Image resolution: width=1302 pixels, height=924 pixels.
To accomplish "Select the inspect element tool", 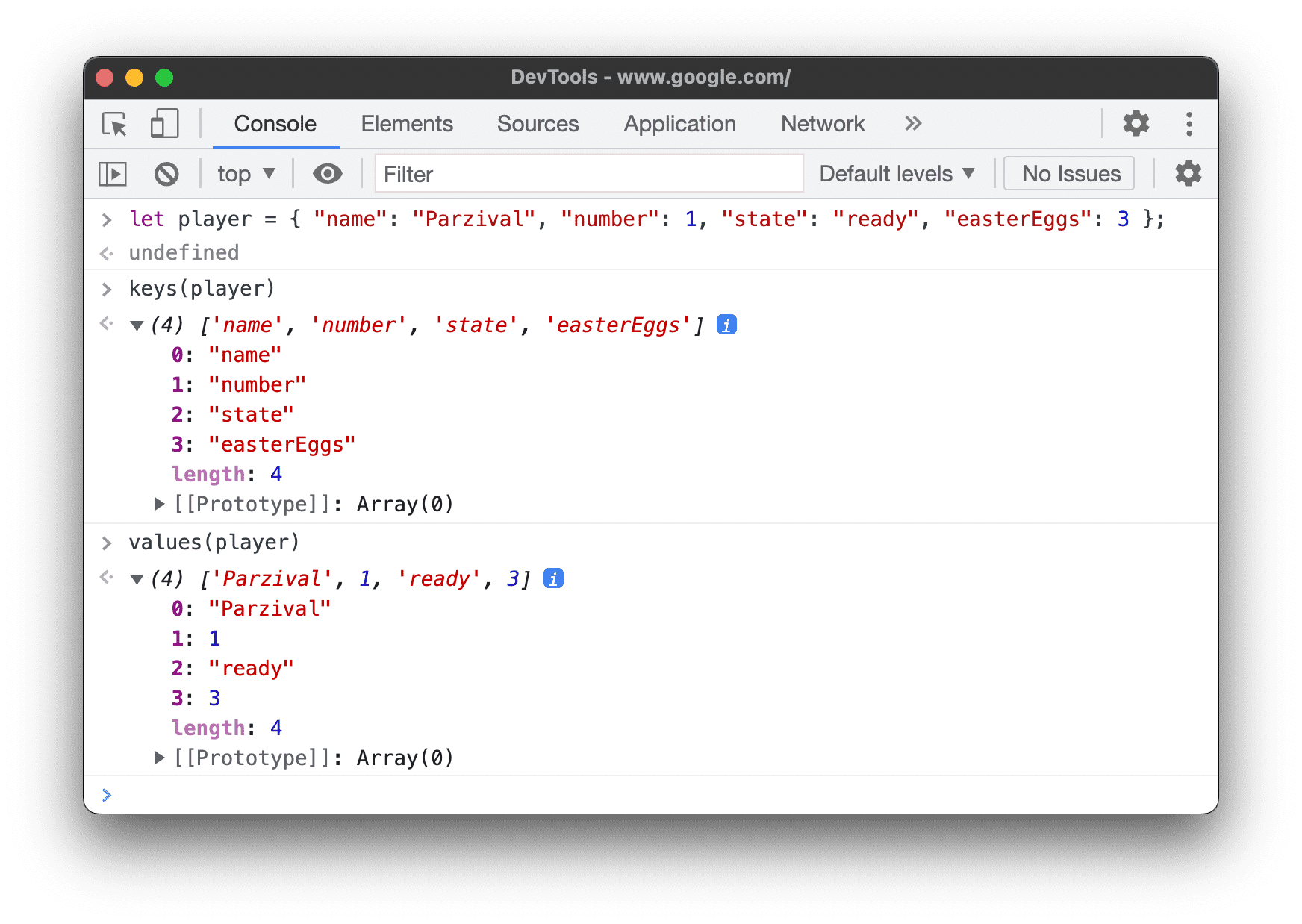I will [113, 124].
